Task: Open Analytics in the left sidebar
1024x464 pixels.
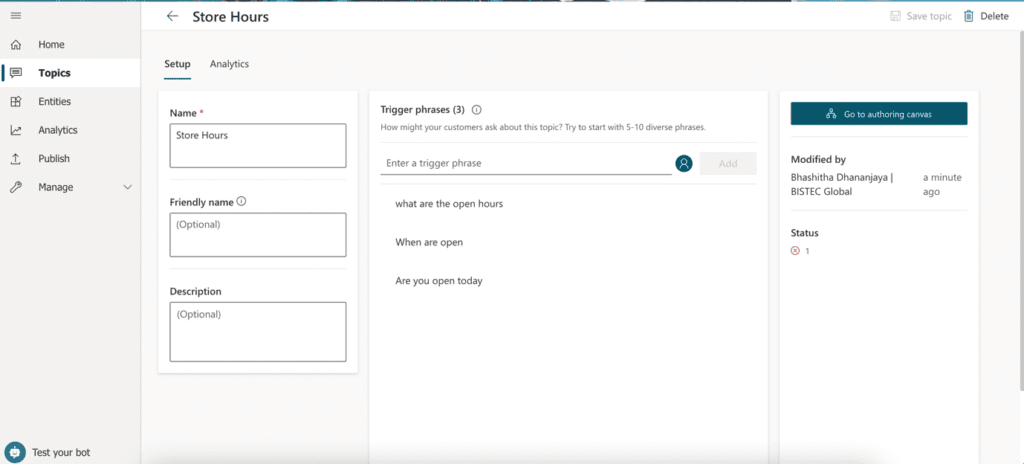Action: point(57,130)
